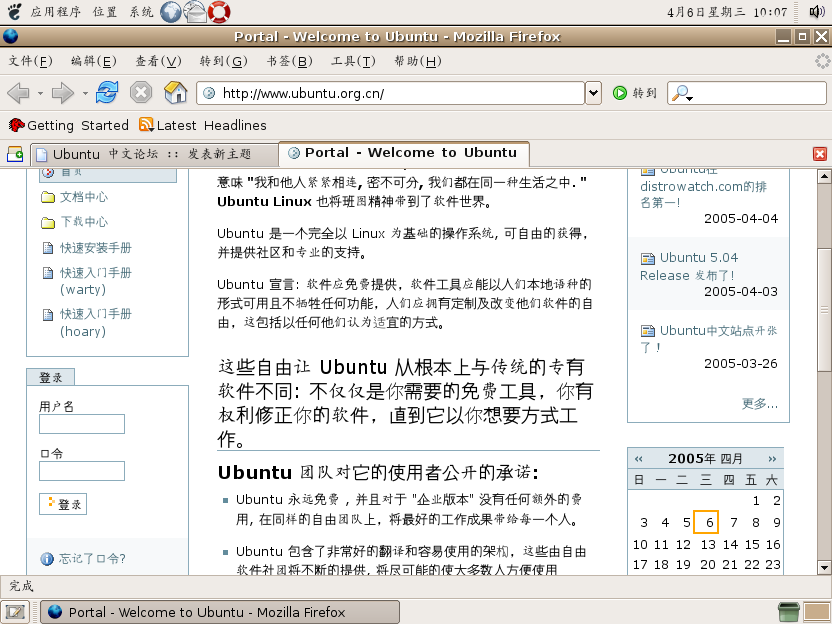Screen dimensions: 832x624
Task: Click the Show Desktop button in bottom panel
Action: coord(15,612)
